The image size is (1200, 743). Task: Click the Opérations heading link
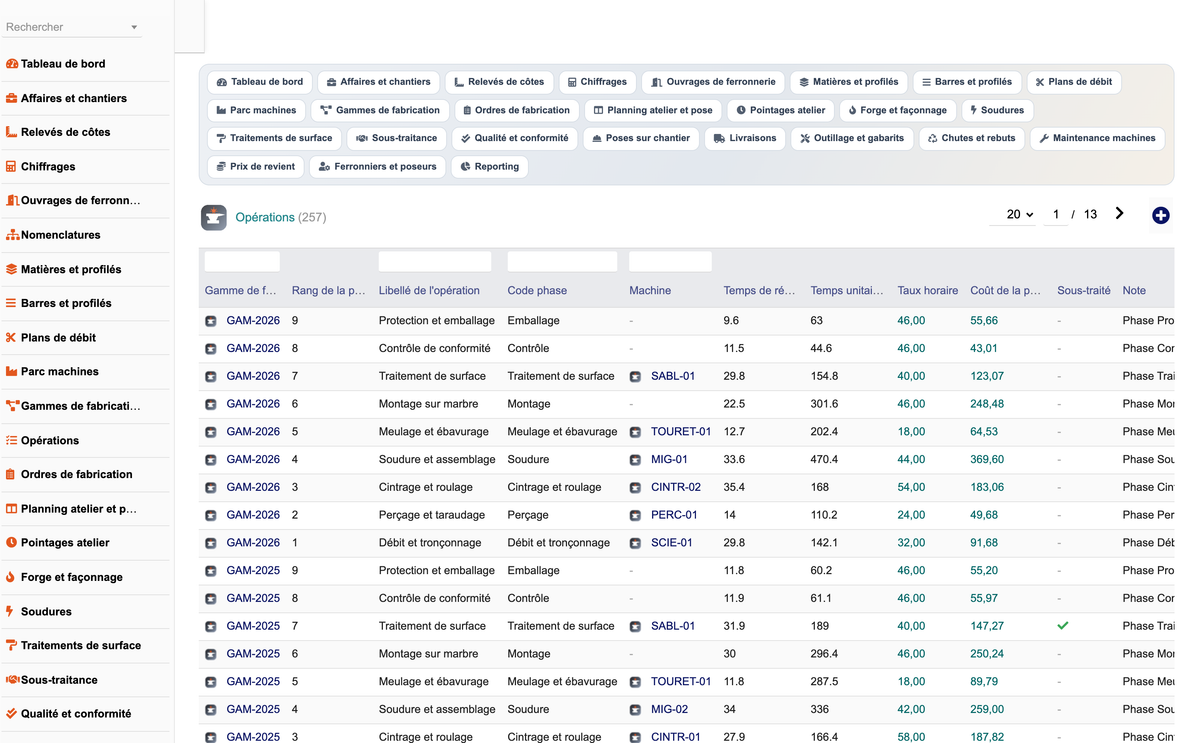click(265, 217)
